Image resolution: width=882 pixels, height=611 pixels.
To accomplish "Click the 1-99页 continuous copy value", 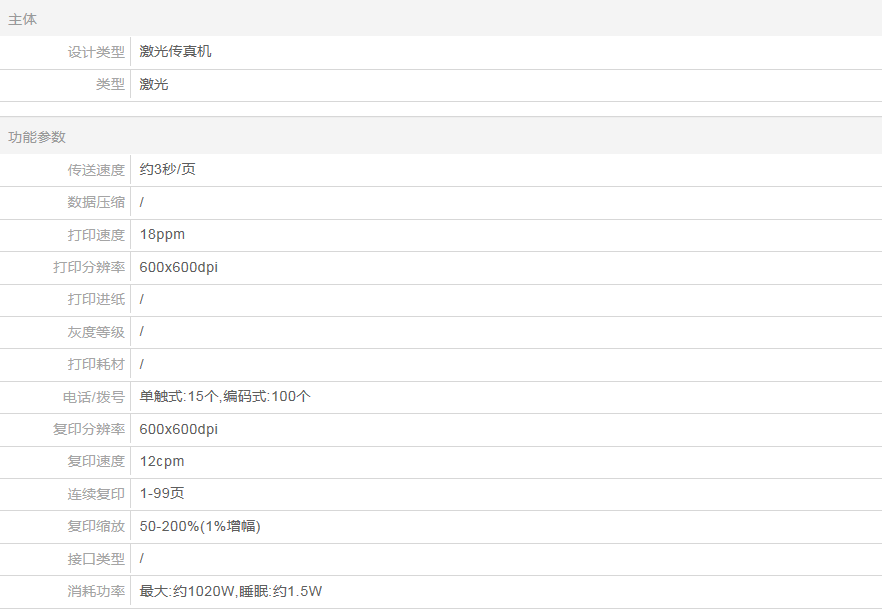I will [162, 494].
